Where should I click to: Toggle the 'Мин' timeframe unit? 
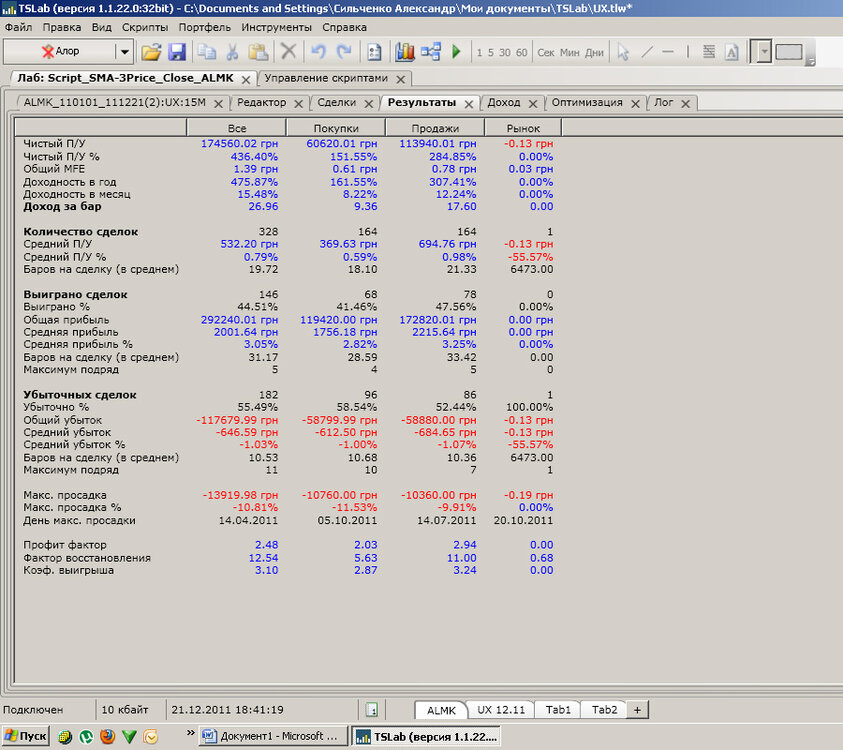[x=569, y=52]
